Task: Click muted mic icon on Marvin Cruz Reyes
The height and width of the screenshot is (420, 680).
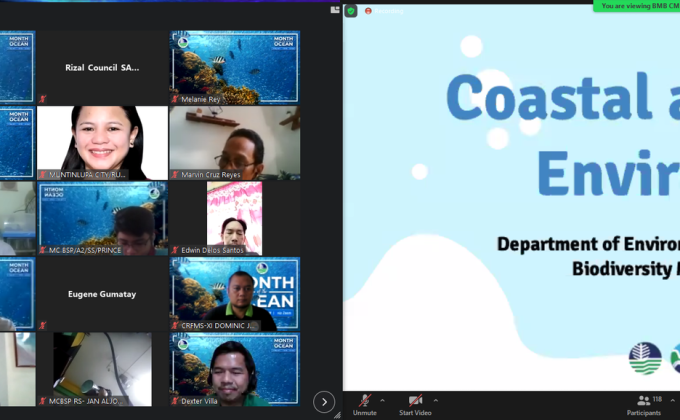Action: coord(175,174)
